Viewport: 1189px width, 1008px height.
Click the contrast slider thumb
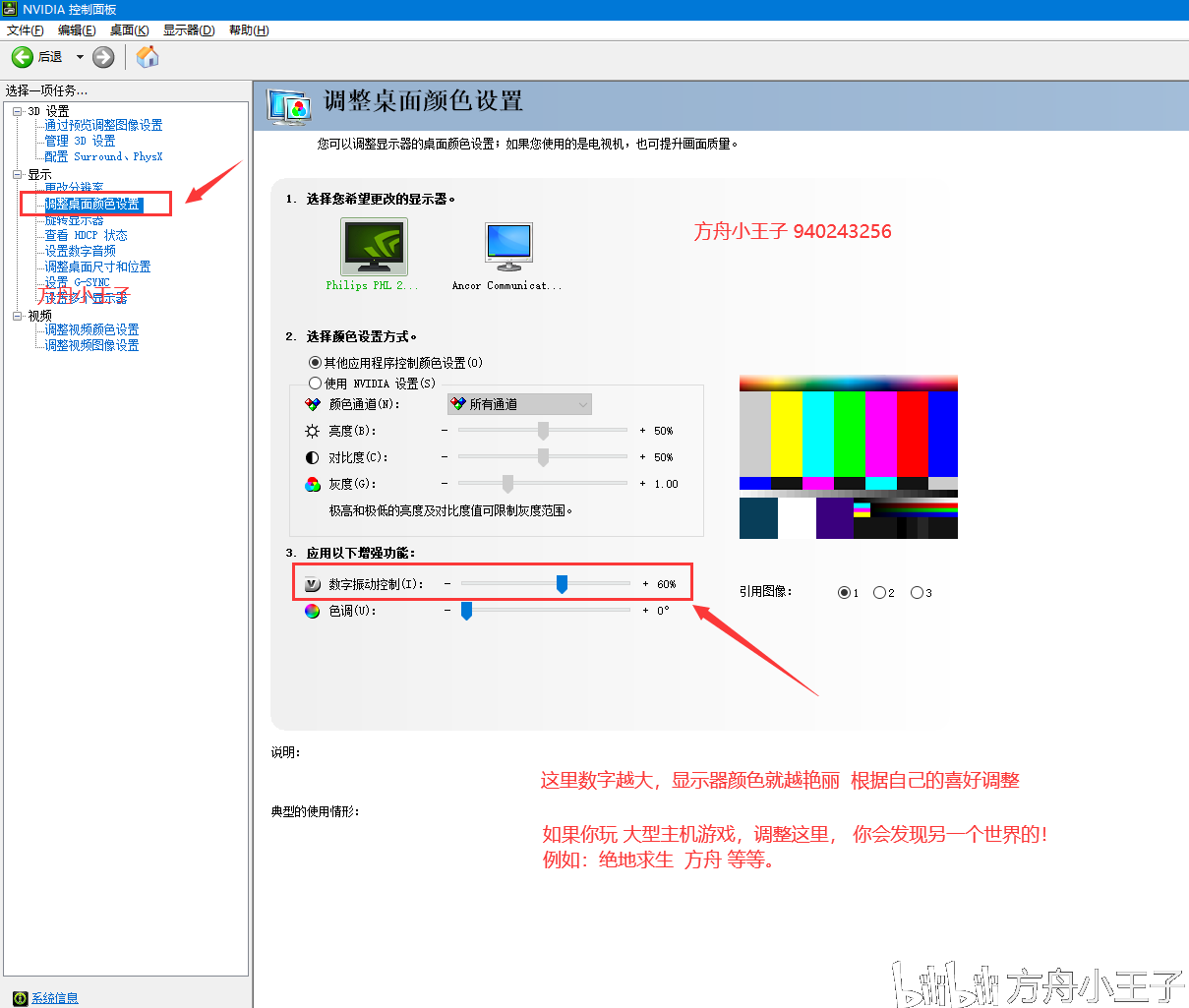point(543,457)
